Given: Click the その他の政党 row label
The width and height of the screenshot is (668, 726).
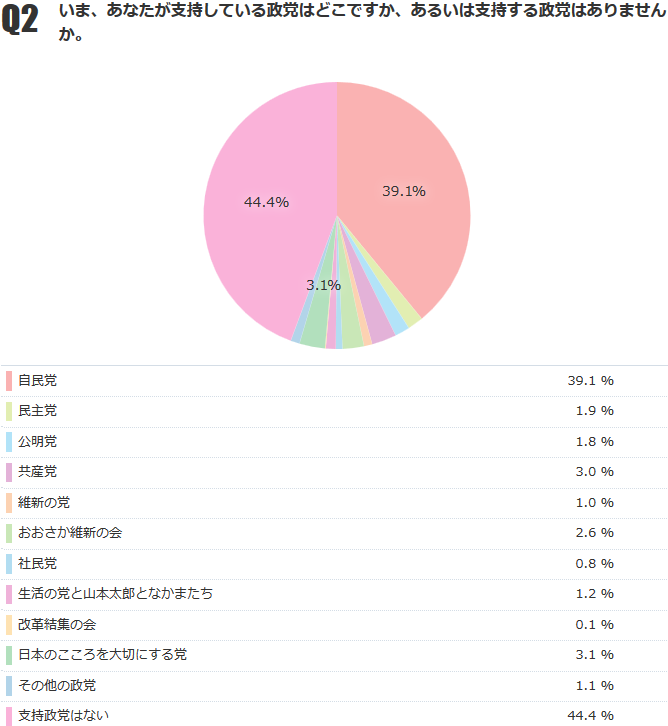Looking at the screenshot, I should click(x=57, y=685).
